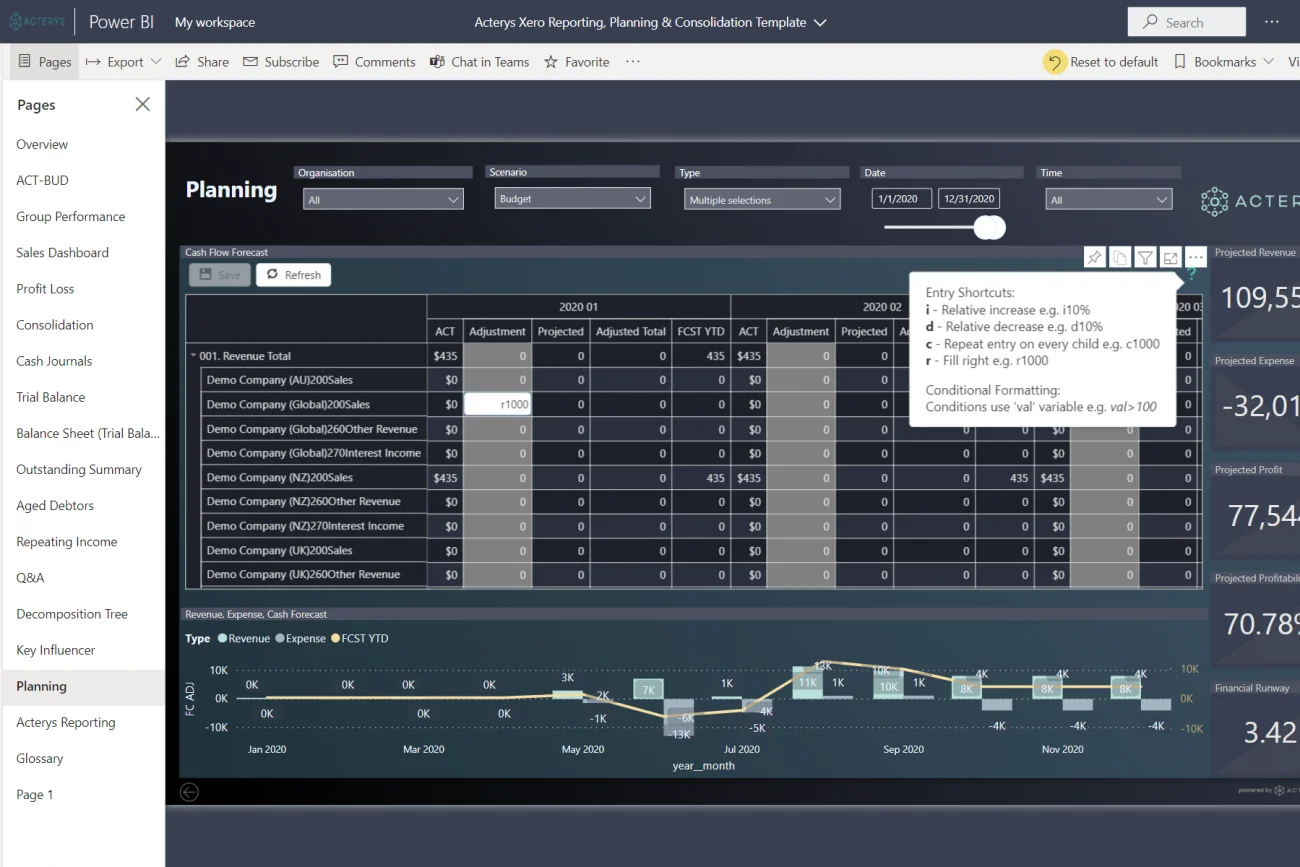The height and width of the screenshot is (867, 1300).
Task: Click the Acterys logo in the header
Action: [37, 22]
